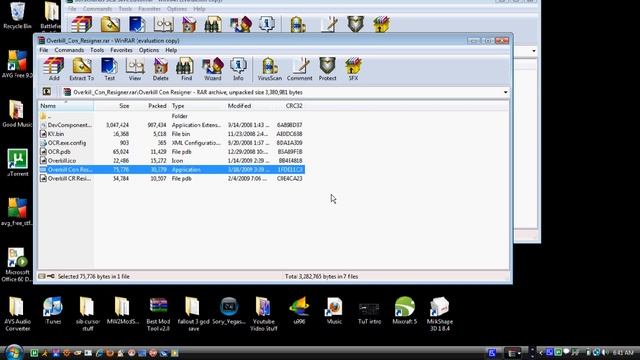Select the parent folder '..' row
The width and height of the screenshot is (640, 360).
(171, 116)
